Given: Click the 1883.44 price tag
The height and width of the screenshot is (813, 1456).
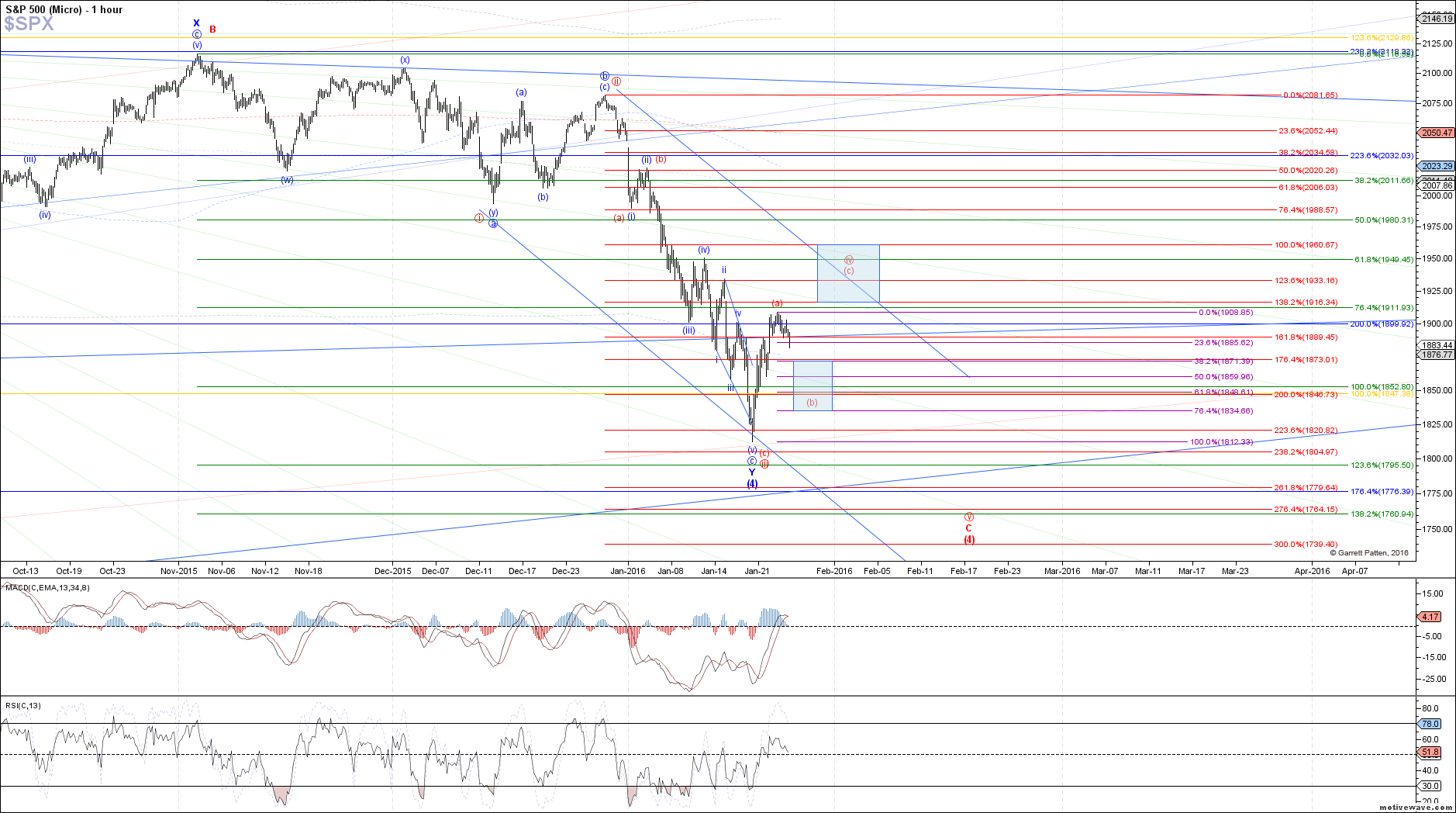Looking at the screenshot, I should click(1437, 345).
